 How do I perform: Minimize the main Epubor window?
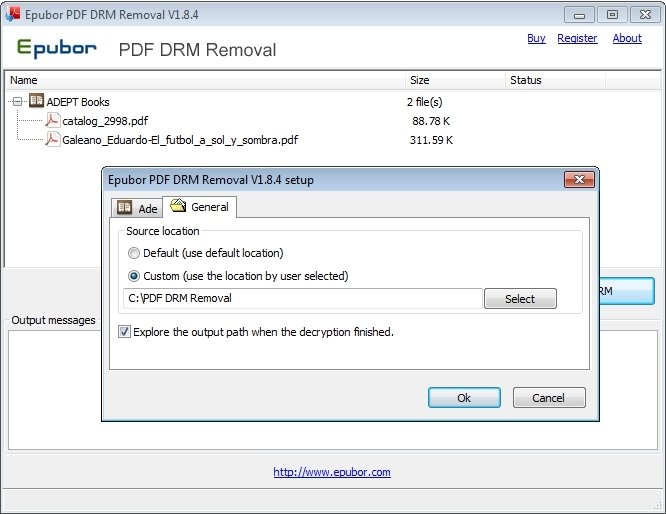tap(579, 15)
